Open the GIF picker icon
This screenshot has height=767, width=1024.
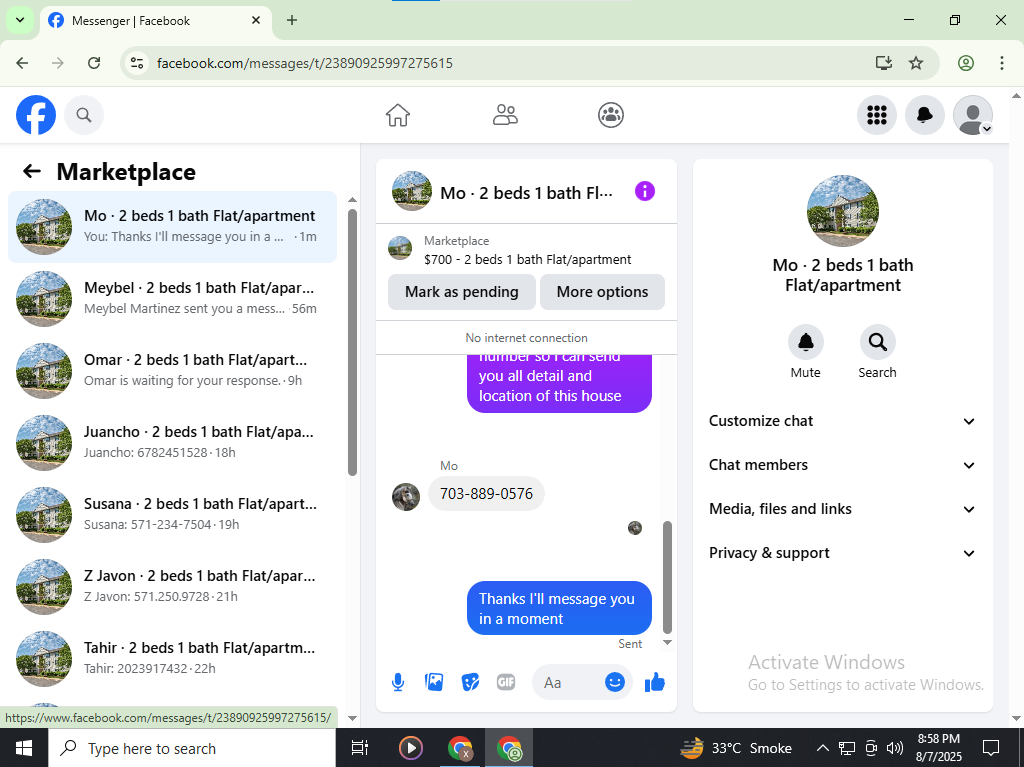click(x=506, y=683)
